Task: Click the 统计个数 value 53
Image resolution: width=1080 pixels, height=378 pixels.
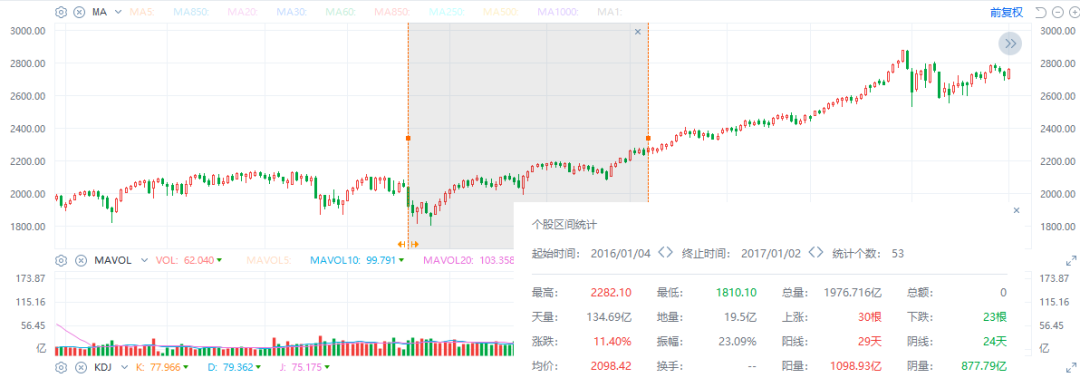Action: pyautogui.click(x=897, y=253)
